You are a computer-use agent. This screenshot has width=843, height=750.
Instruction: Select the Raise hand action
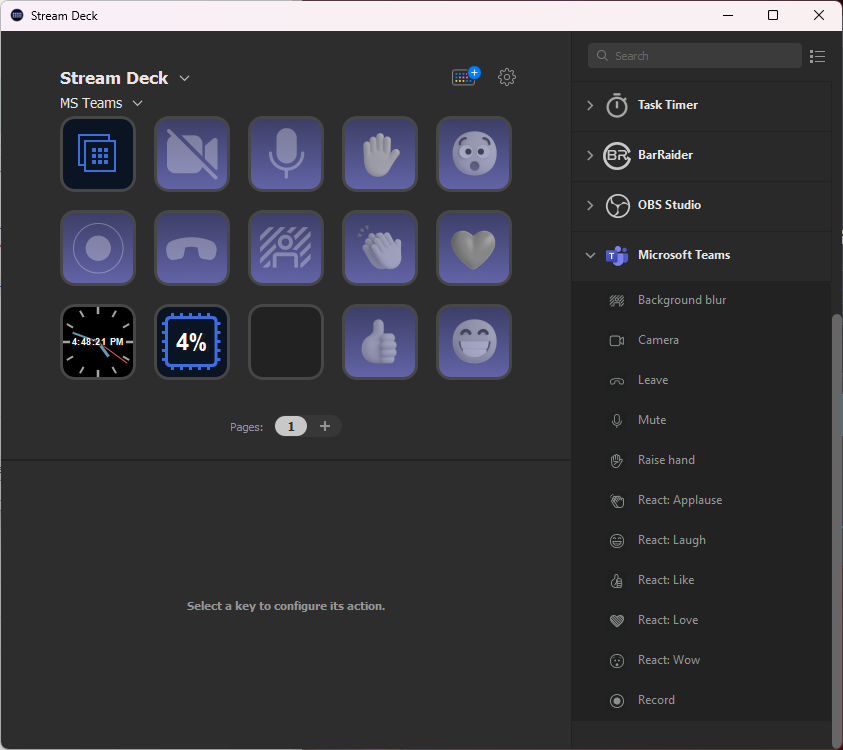(702, 460)
